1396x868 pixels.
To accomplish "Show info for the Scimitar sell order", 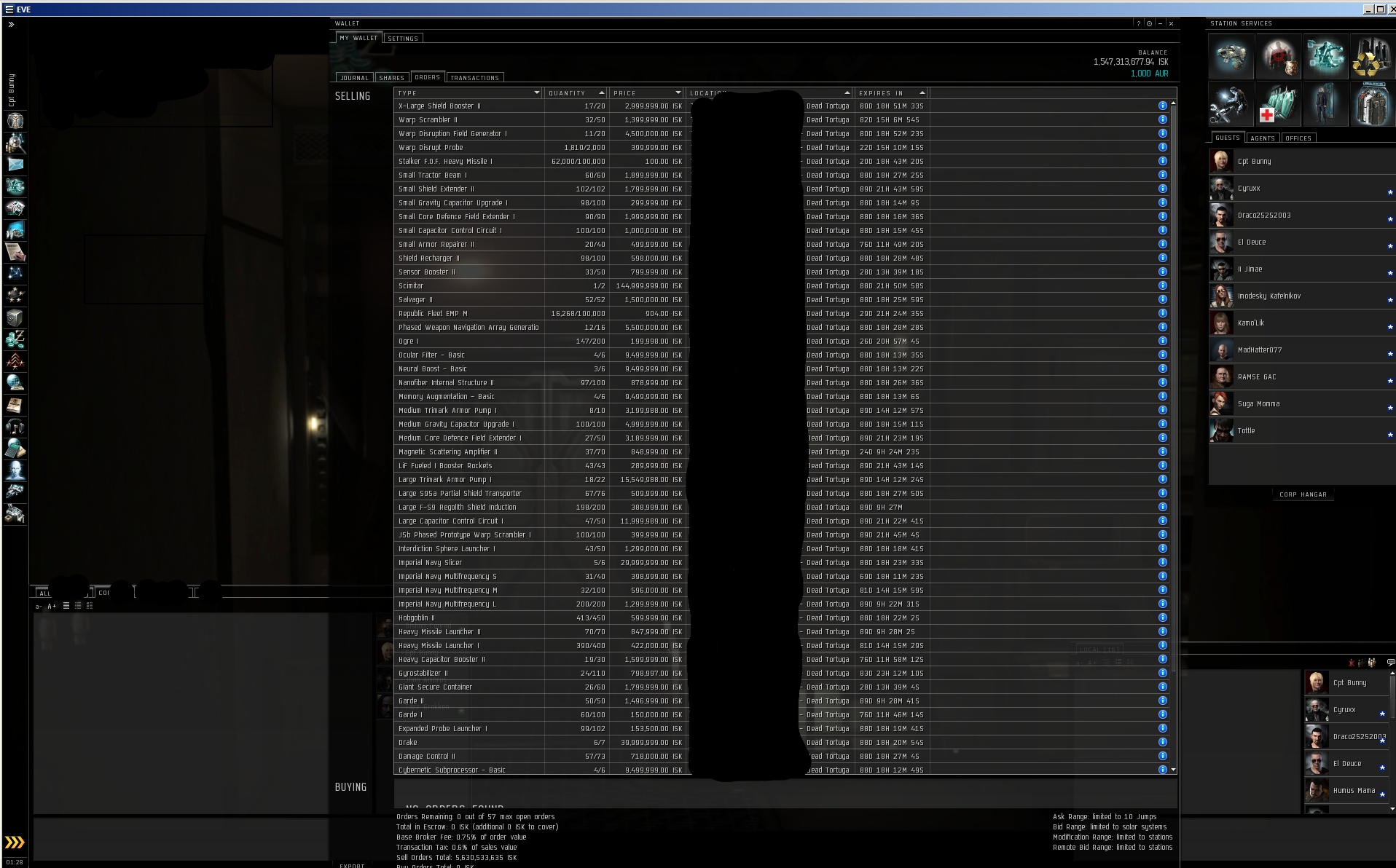I will (1162, 285).
